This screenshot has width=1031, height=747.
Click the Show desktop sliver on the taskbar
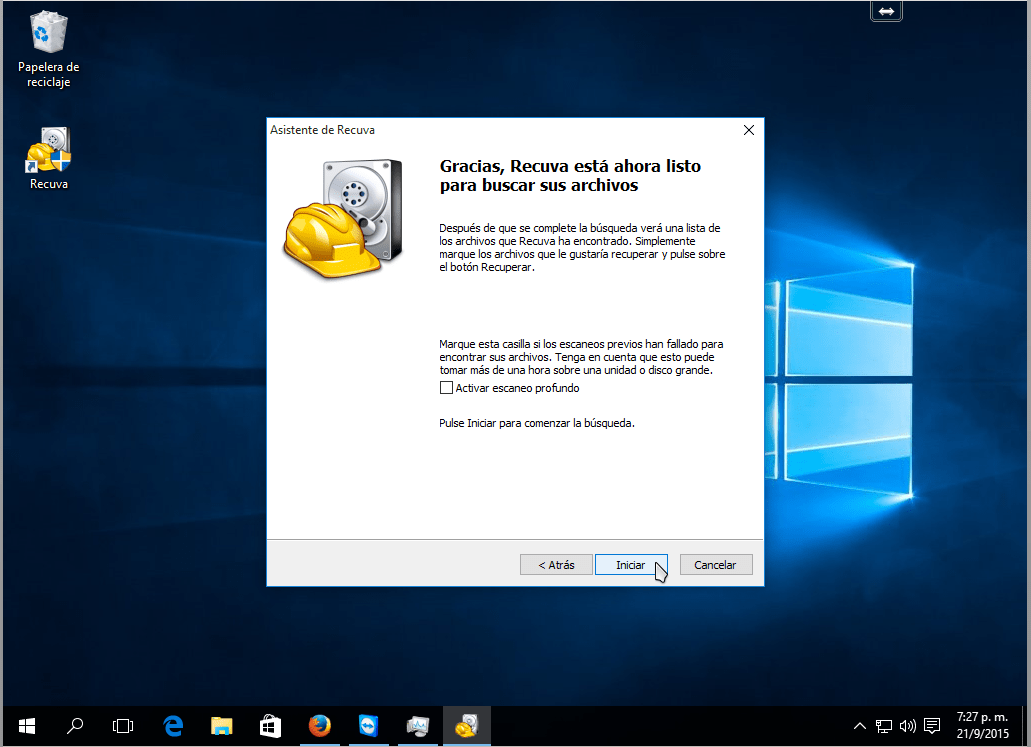[1026, 726]
